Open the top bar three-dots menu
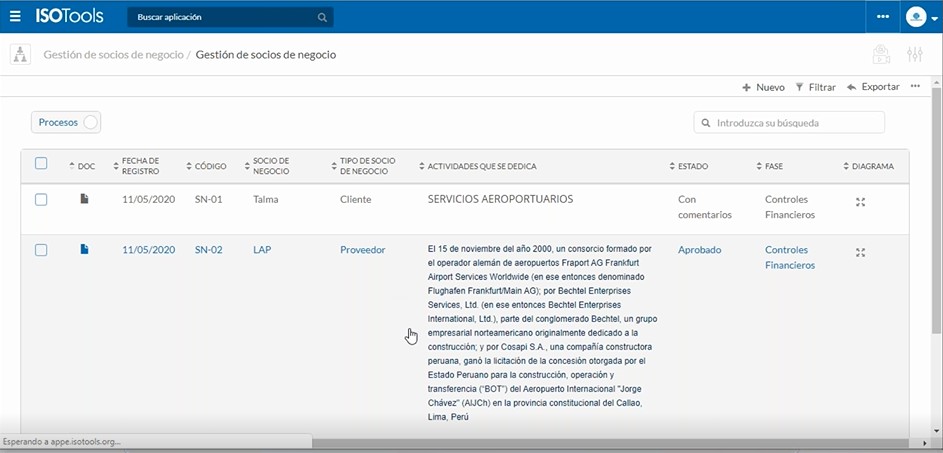 [x=882, y=17]
